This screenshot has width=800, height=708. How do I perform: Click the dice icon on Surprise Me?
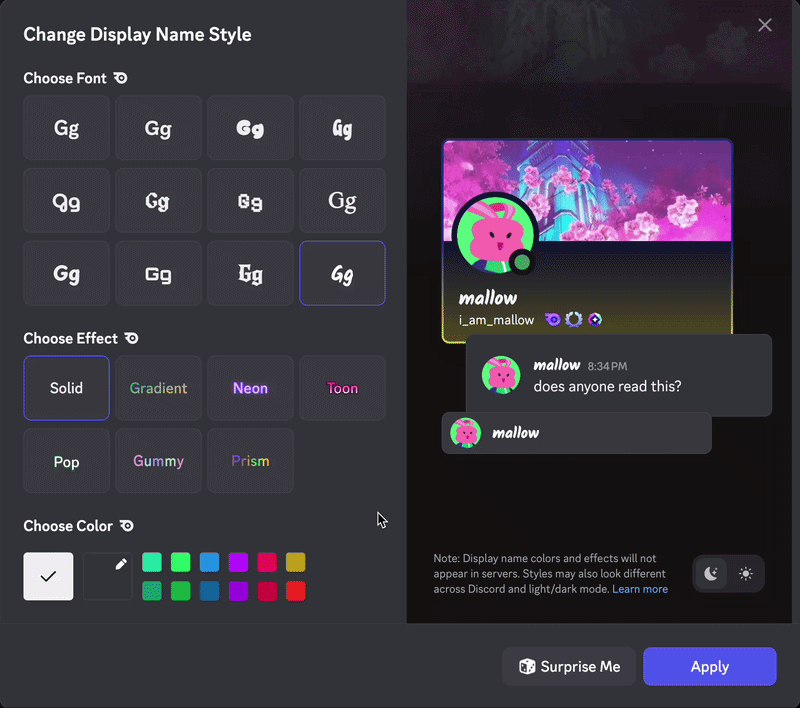pyautogui.click(x=527, y=666)
